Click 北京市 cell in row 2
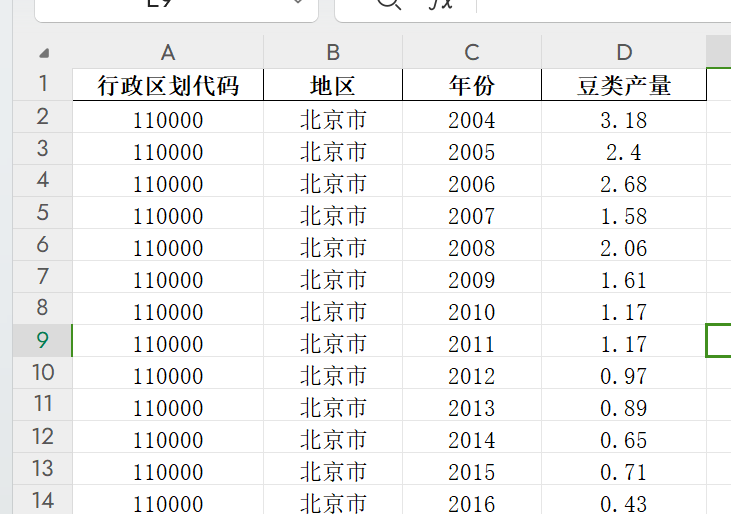 tap(333, 117)
